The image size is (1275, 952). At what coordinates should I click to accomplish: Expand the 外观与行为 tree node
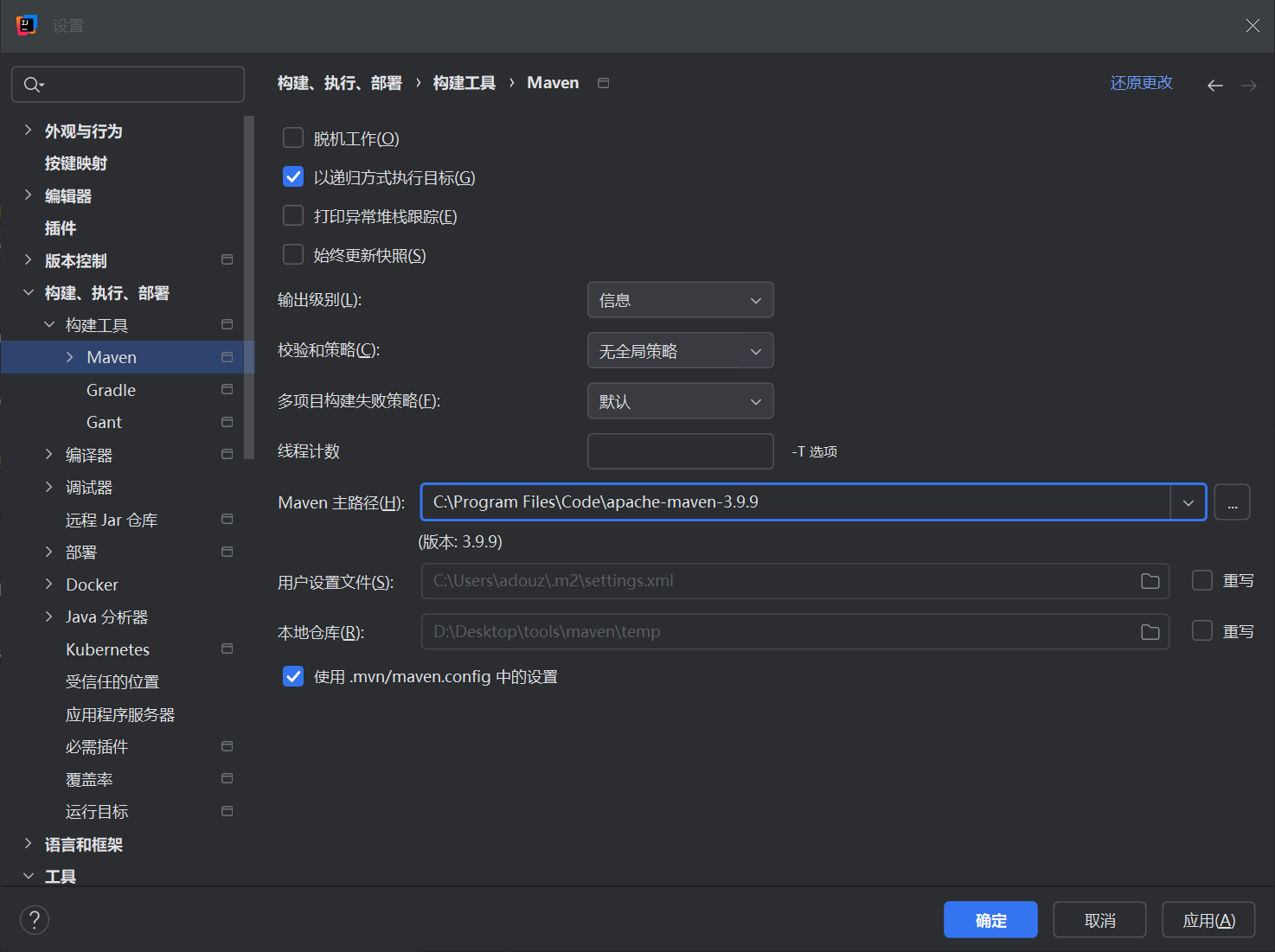pos(28,131)
